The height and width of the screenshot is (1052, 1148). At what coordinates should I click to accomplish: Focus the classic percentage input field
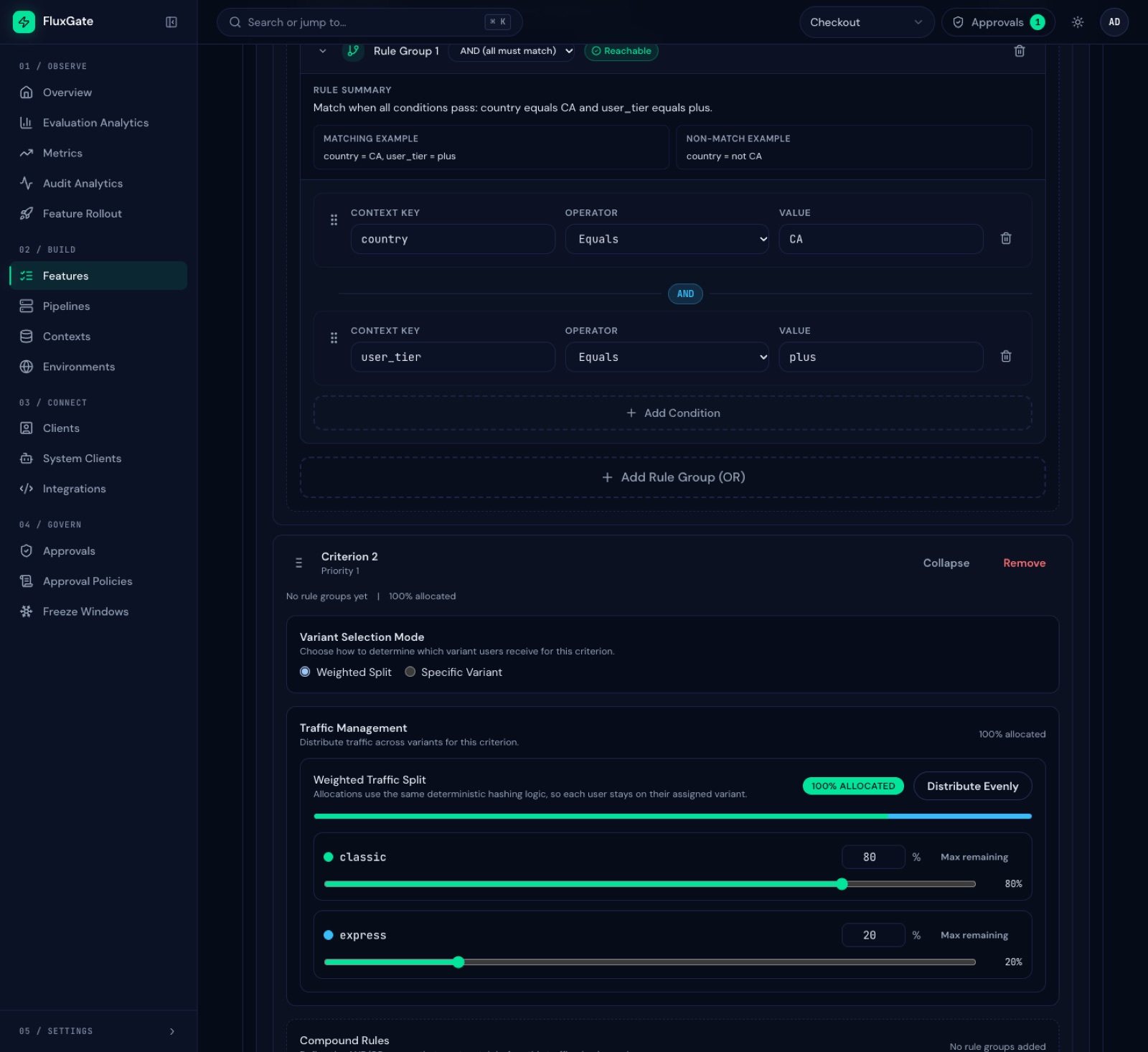873,857
